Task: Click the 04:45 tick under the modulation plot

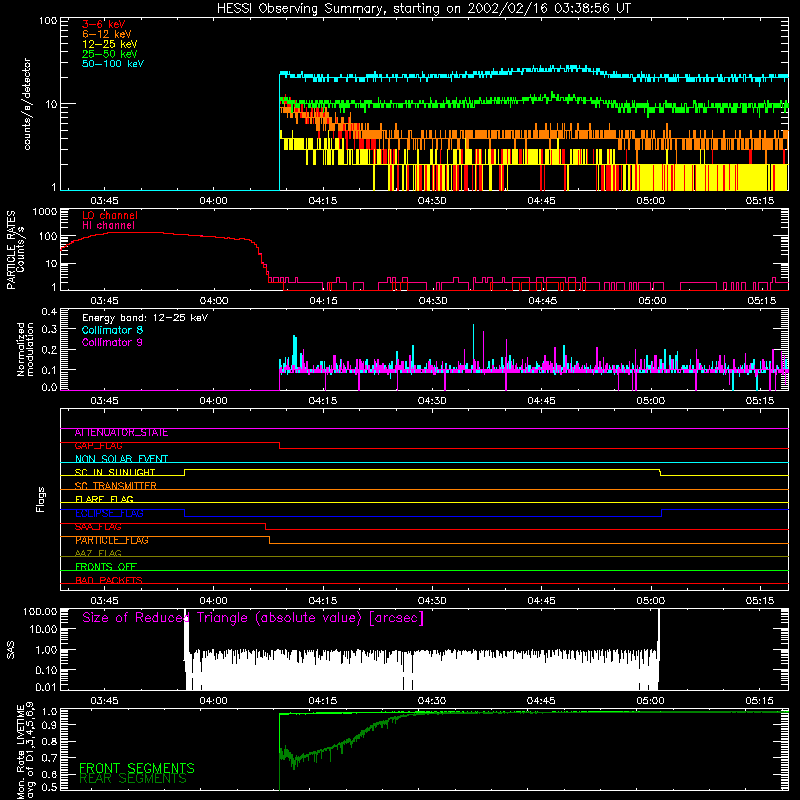Action: (x=541, y=401)
